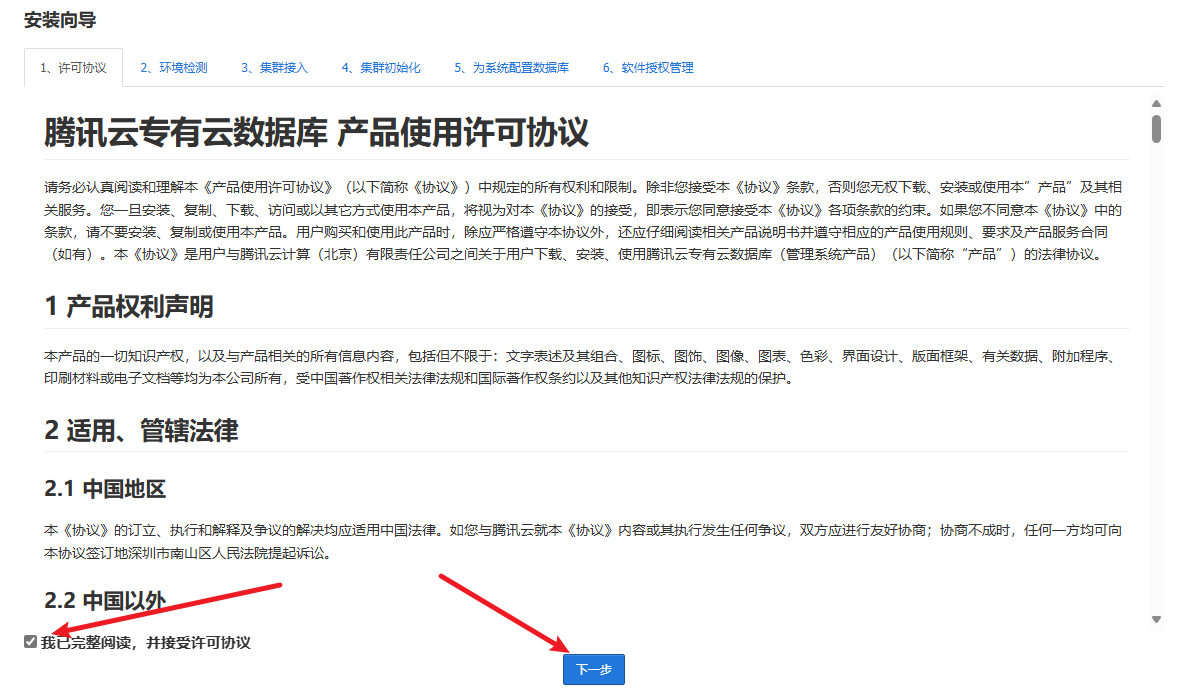
Task: Switch to the 6、软件授权管理 tab
Action: (648, 68)
